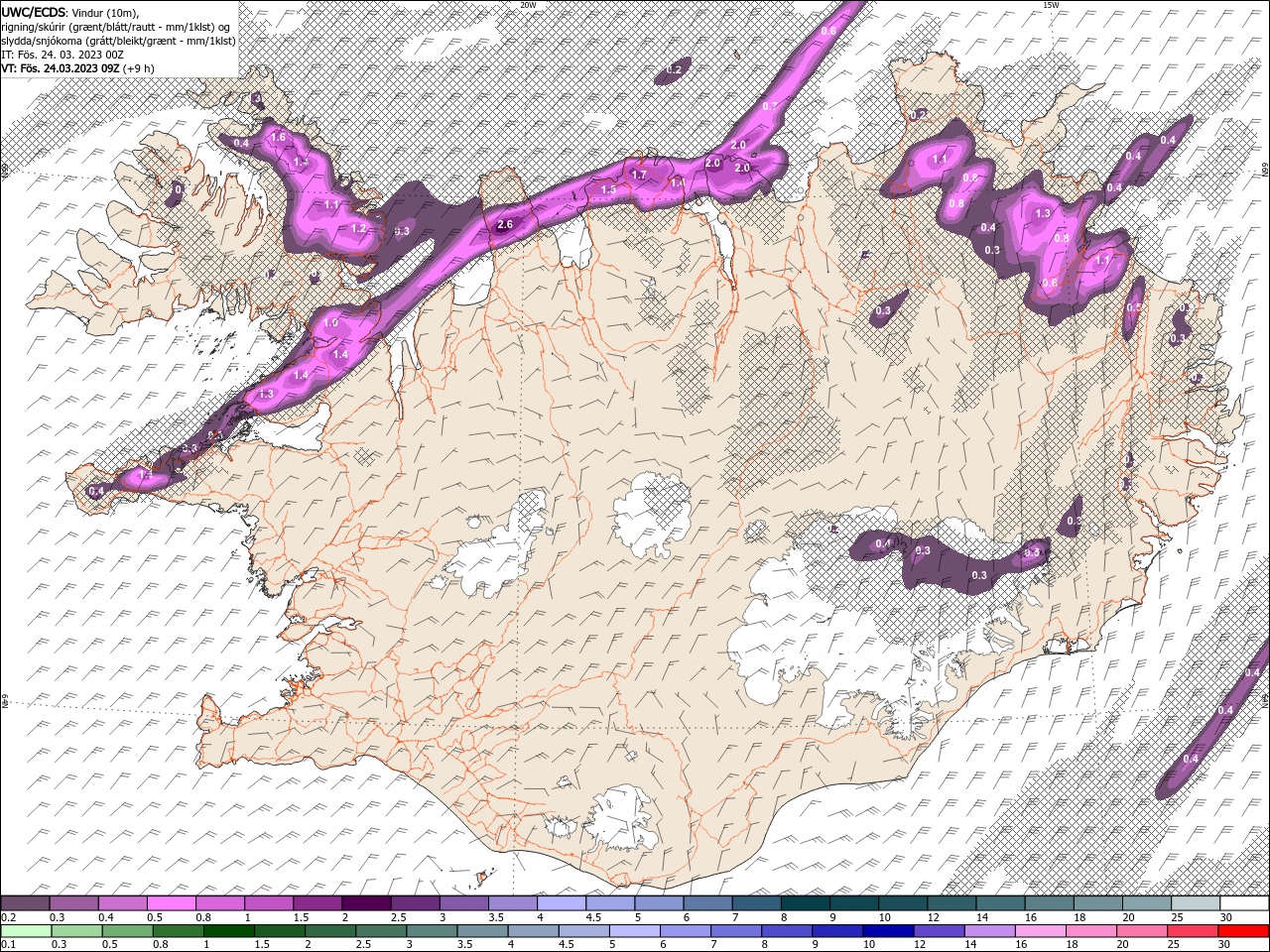This screenshot has height=952, width=1270.
Task: Click the 3.5 label in the upper legend
Action: pos(495,917)
